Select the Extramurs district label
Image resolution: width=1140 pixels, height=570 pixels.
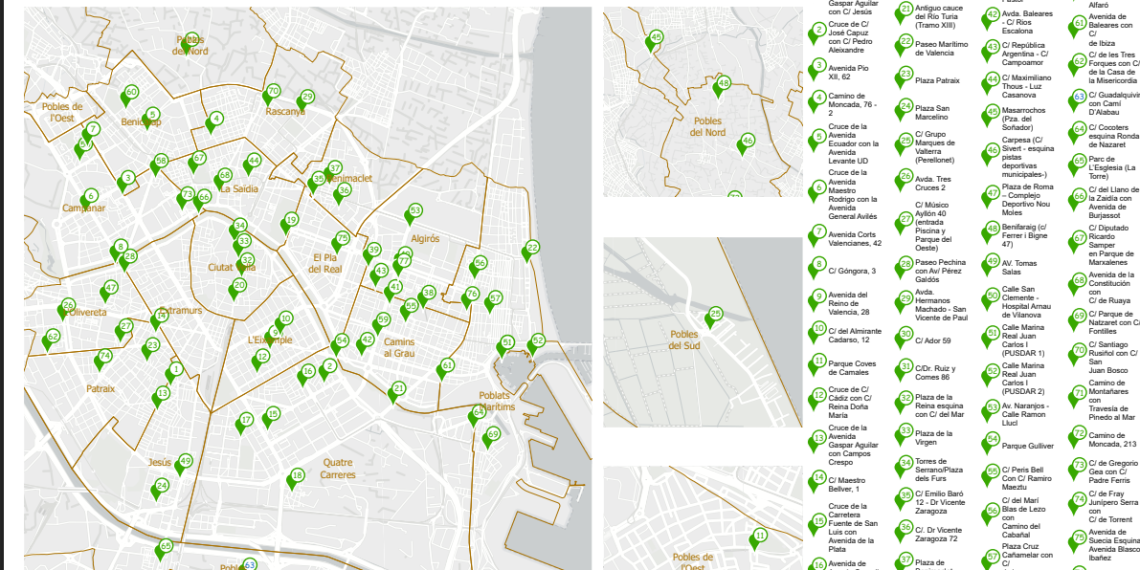pyautogui.click(x=180, y=311)
